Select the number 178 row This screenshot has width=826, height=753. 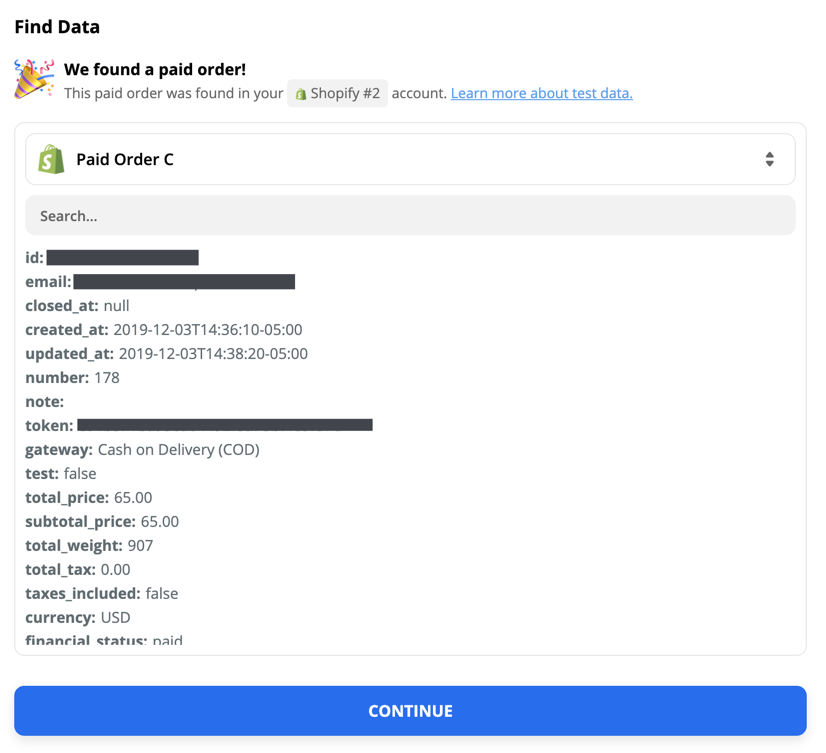(x=72, y=378)
